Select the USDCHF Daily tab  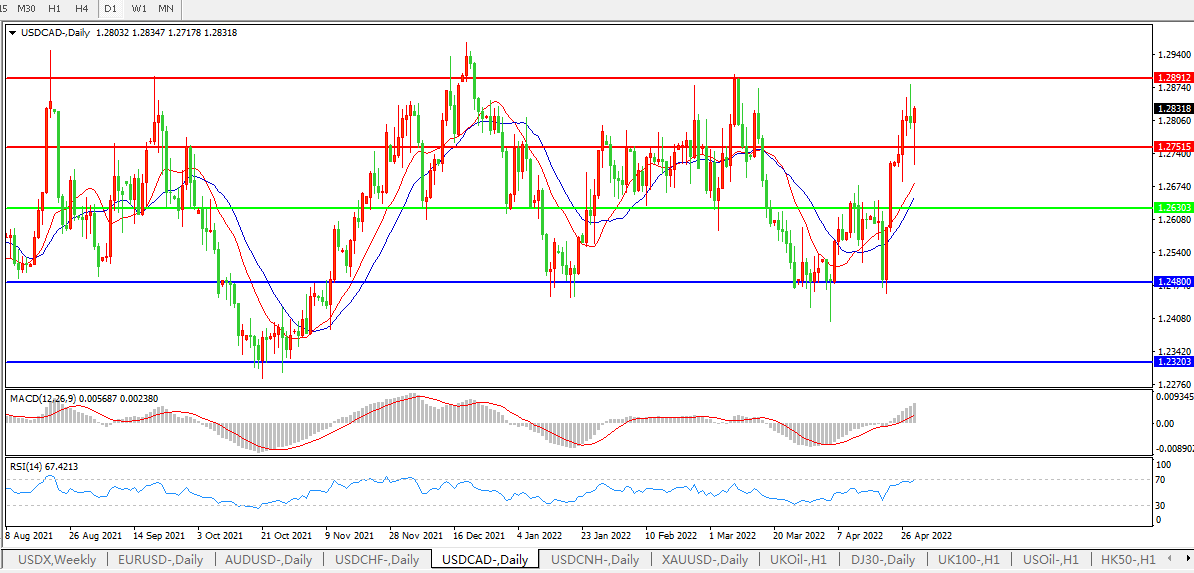point(377,560)
